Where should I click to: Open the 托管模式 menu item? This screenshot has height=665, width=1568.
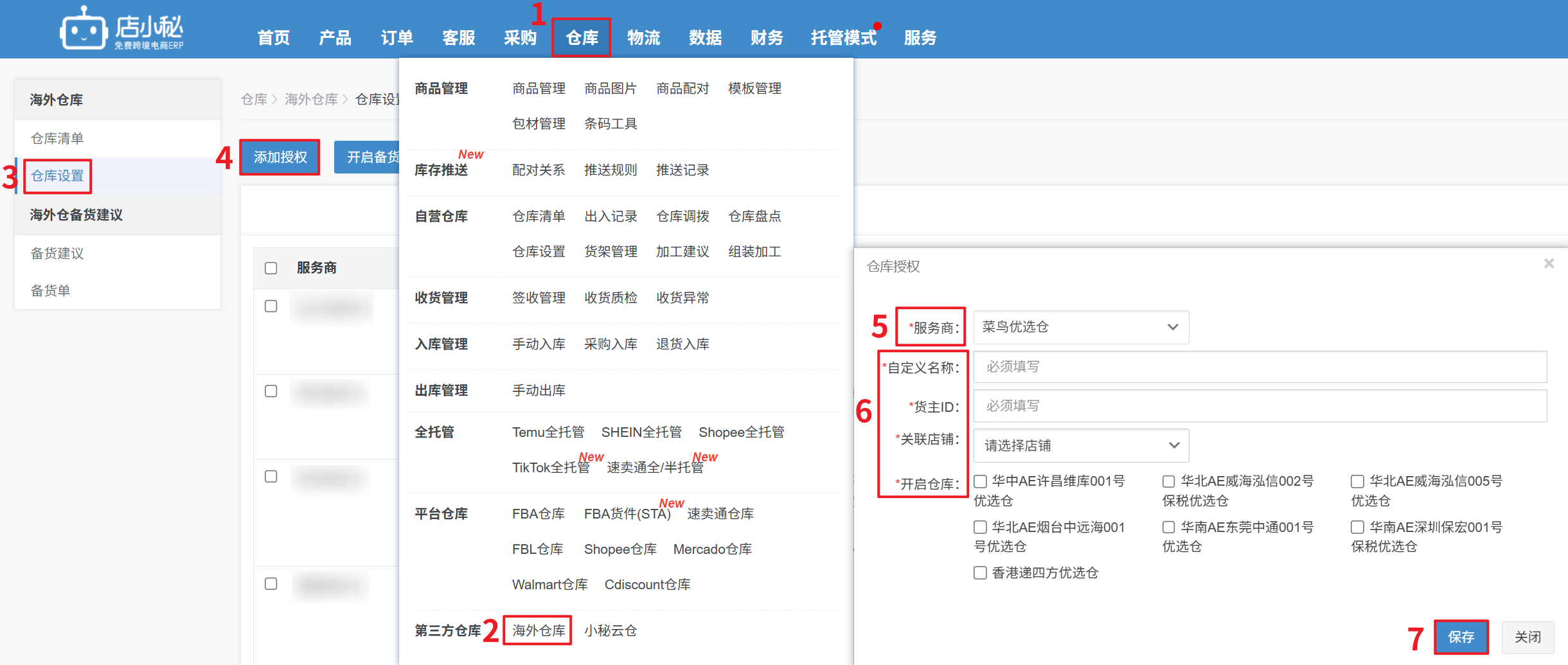[843, 38]
